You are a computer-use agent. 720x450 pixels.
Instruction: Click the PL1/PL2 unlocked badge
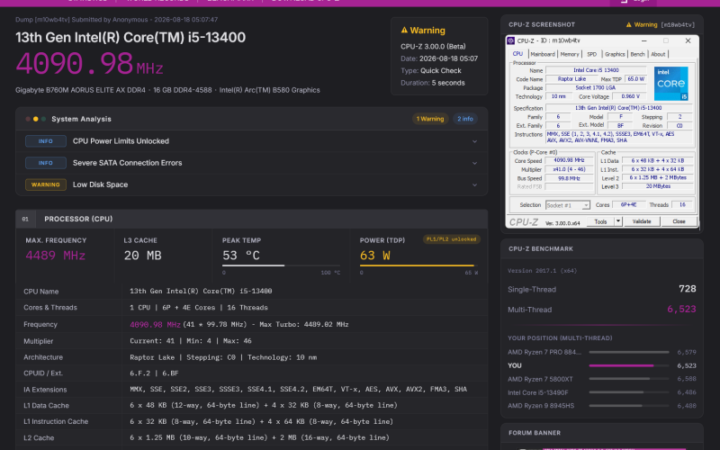[x=451, y=239]
